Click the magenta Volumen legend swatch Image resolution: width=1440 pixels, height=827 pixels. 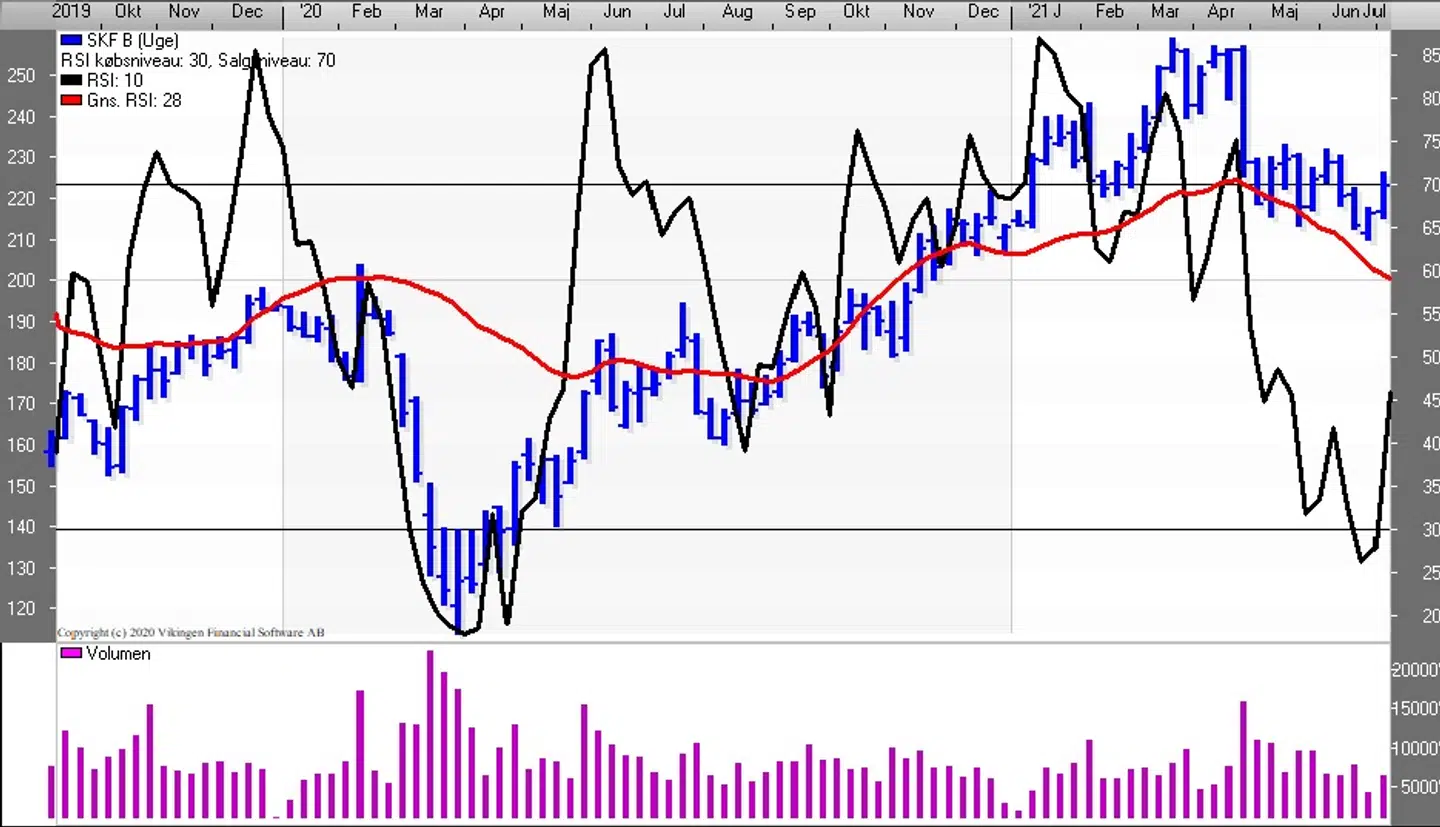[x=71, y=653]
